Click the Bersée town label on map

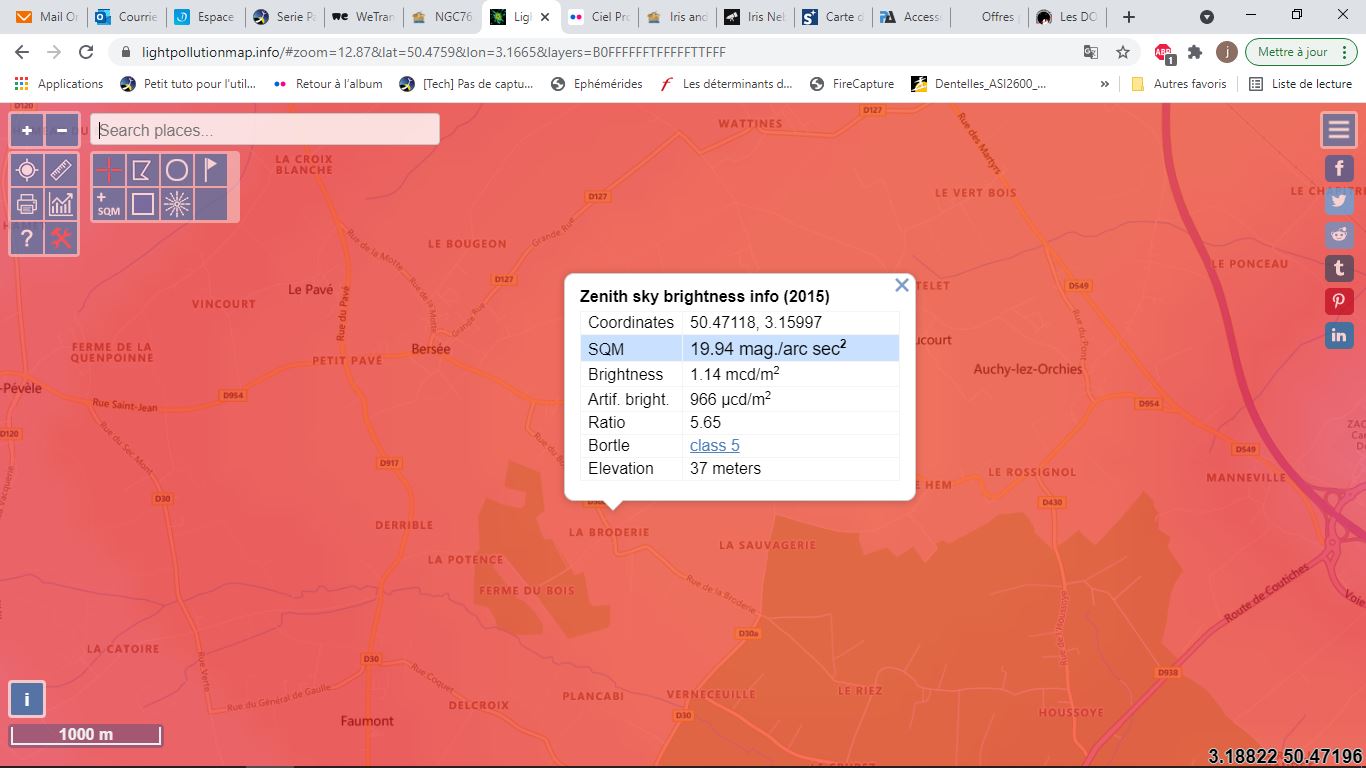point(431,349)
